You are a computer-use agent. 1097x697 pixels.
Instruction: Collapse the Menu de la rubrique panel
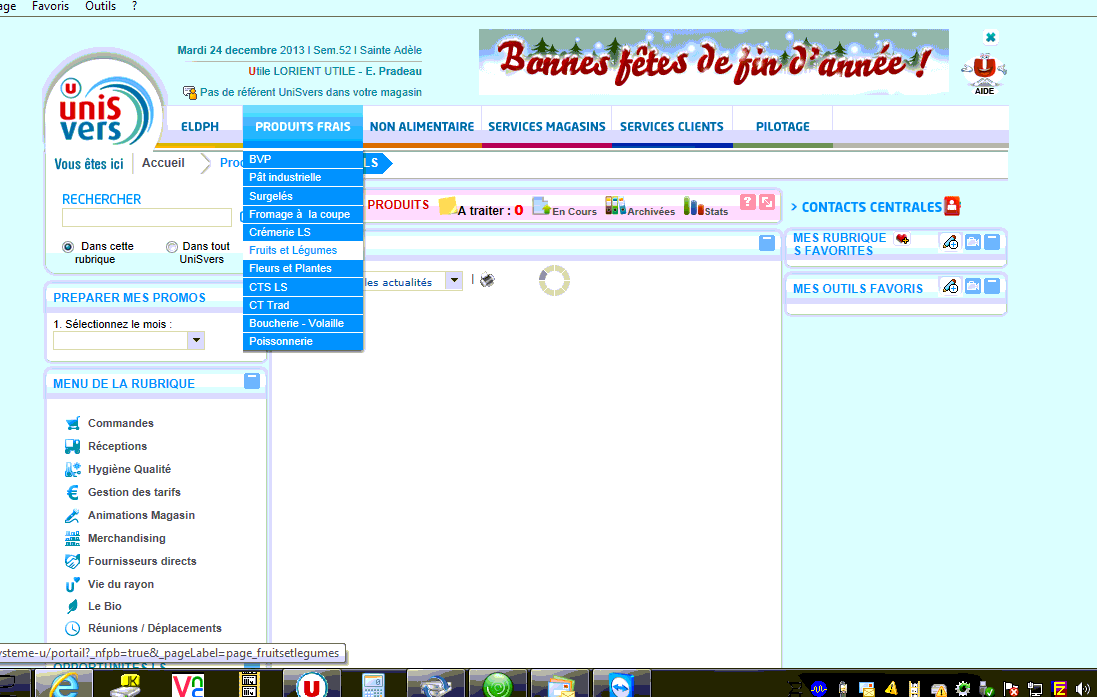(x=252, y=381)
